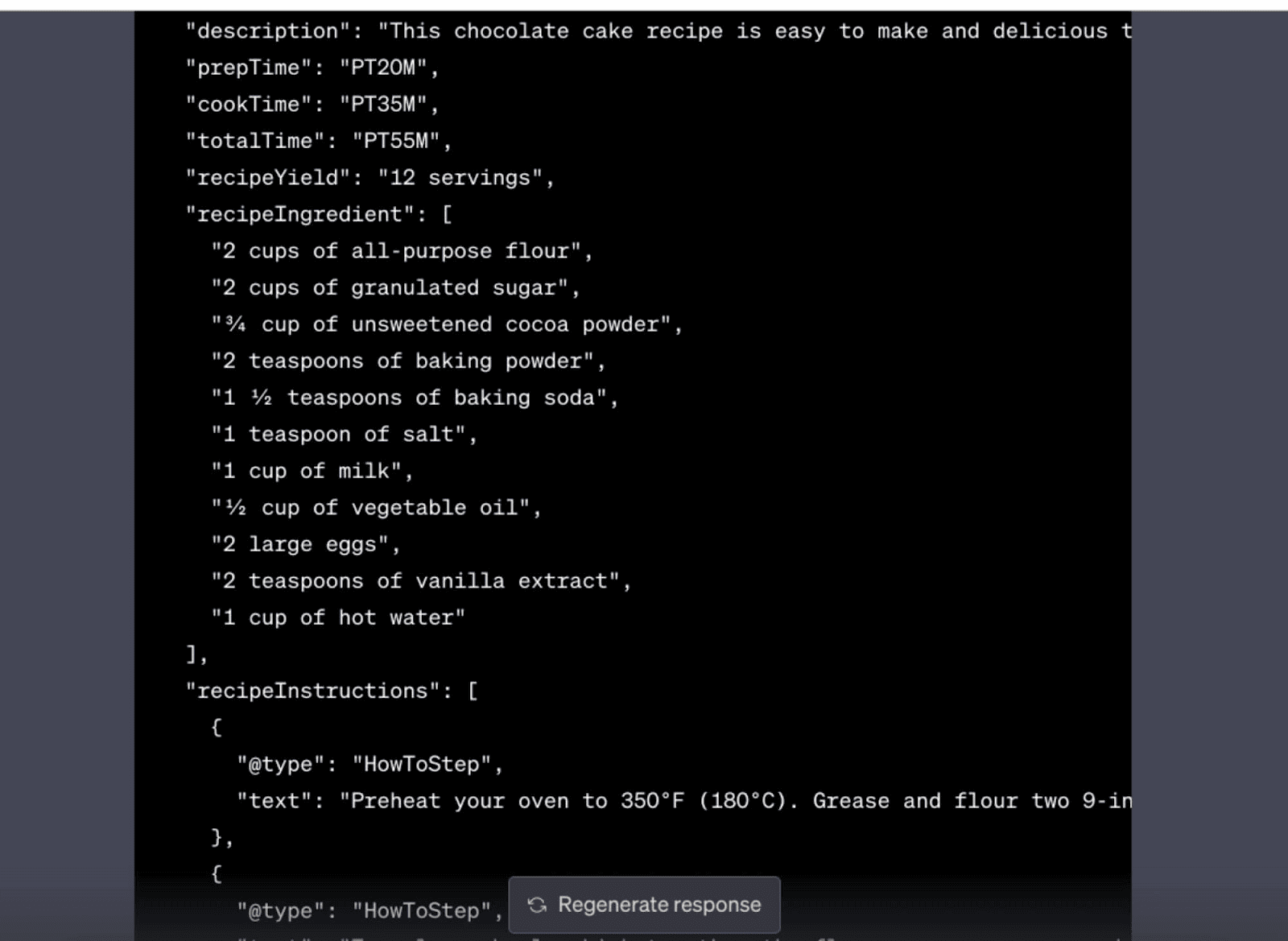Click the "cookTime": "PT35M" line
This screenshot has width=1288, height=941.
312,105
